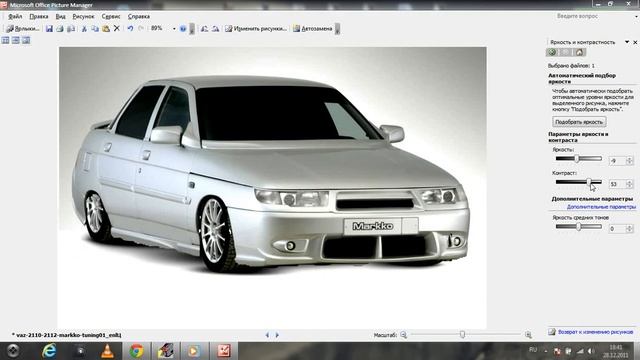Switch to single picture view mode

(x=26, y=40)
